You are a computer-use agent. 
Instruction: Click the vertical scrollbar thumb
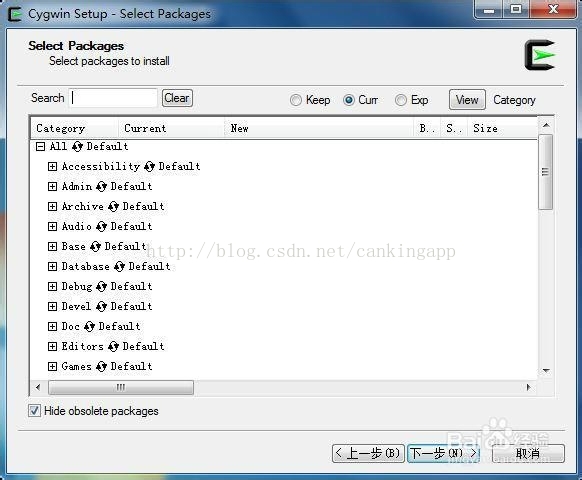click(x=546, y=172)
